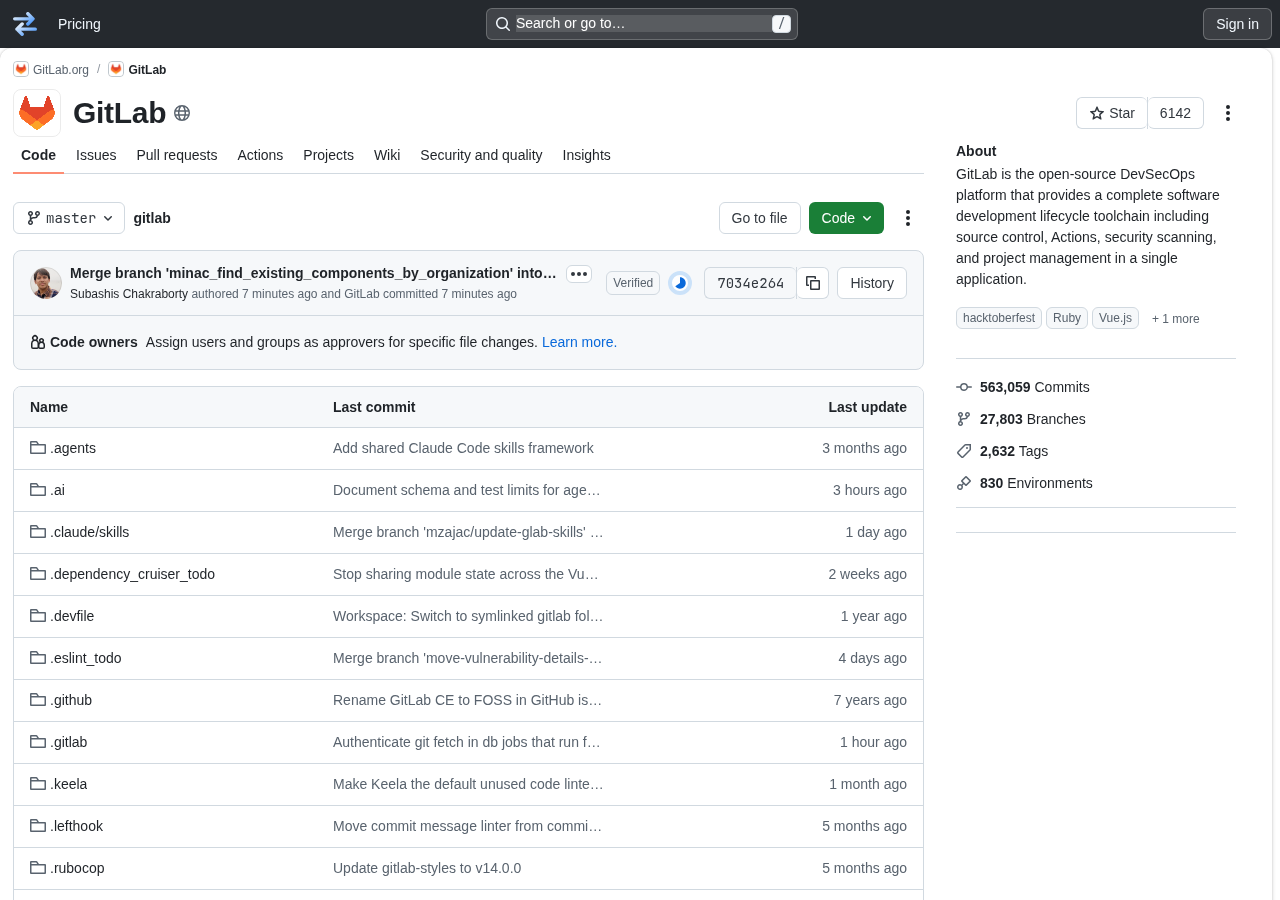Open the Issues tab

click(x=96, y=155)
